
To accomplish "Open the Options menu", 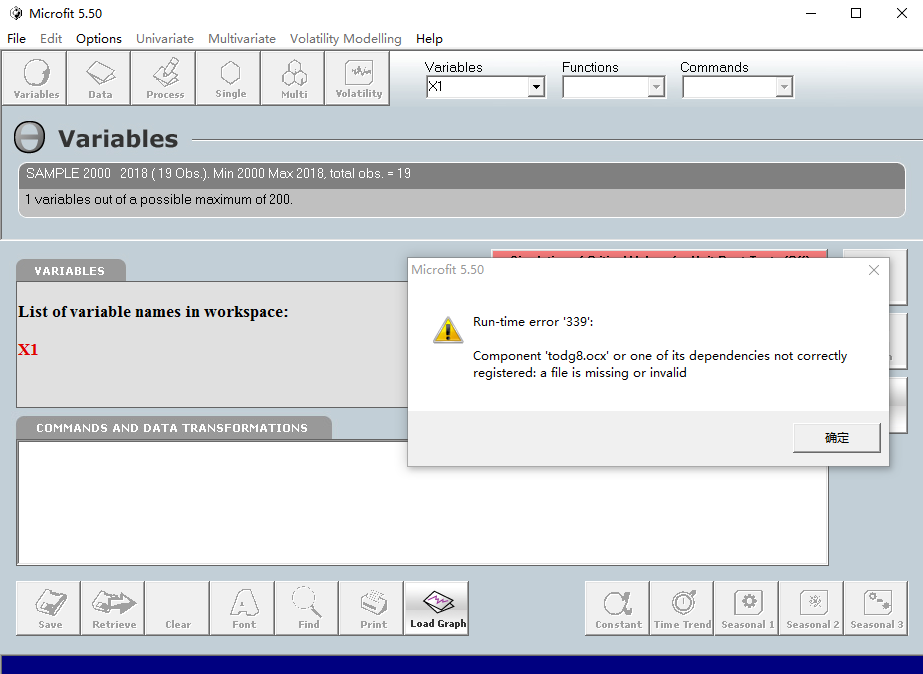I will (99, 39).
